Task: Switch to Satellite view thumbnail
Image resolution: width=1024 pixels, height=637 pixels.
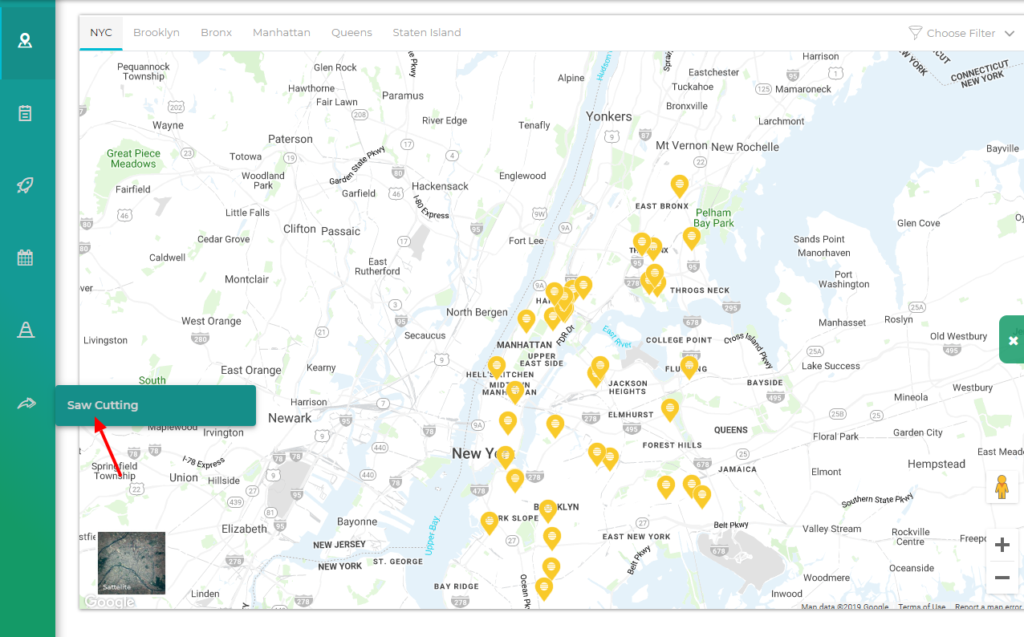Action: point(131,562)
